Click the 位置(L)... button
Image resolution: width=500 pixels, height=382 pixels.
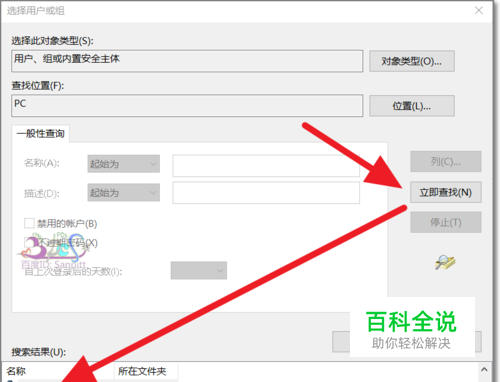(x=412, y=106)
